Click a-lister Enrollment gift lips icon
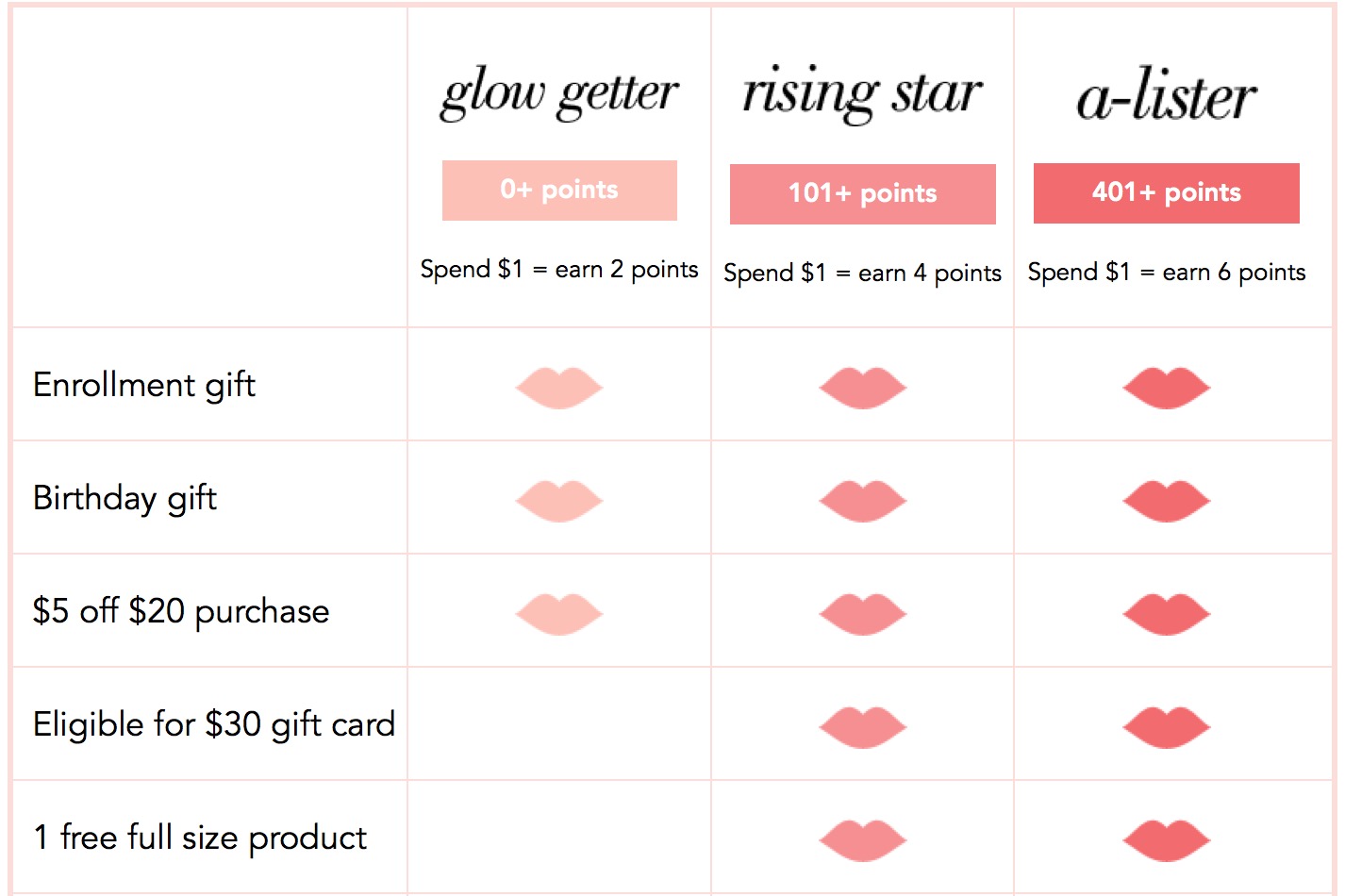Screen dimensions: 1345x896 click(1167, 387)
